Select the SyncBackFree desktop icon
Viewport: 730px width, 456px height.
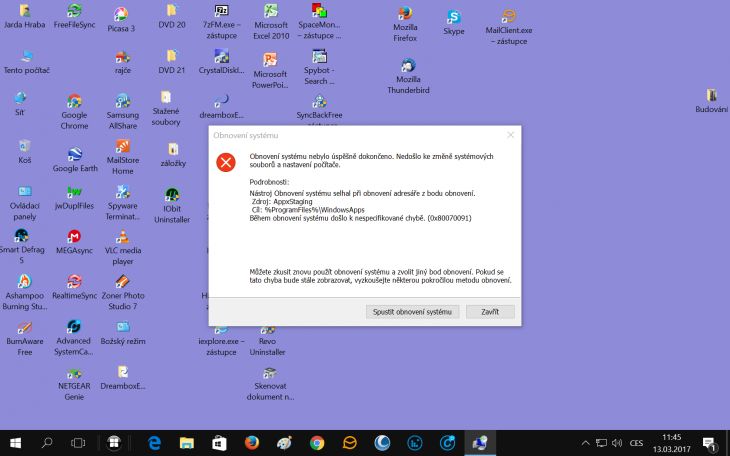(x=319, y=107)
